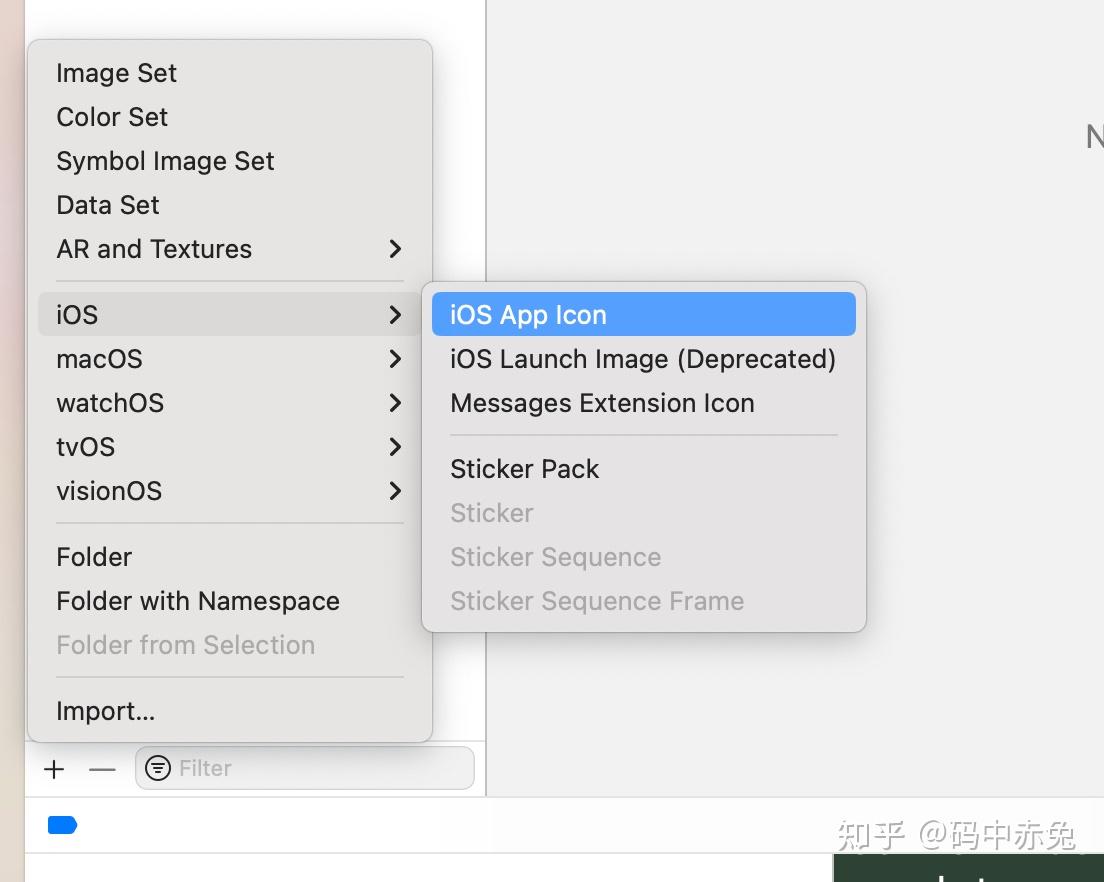Select Folder from Selection option
1104x882 pixels.
click(x=230, y=645)
